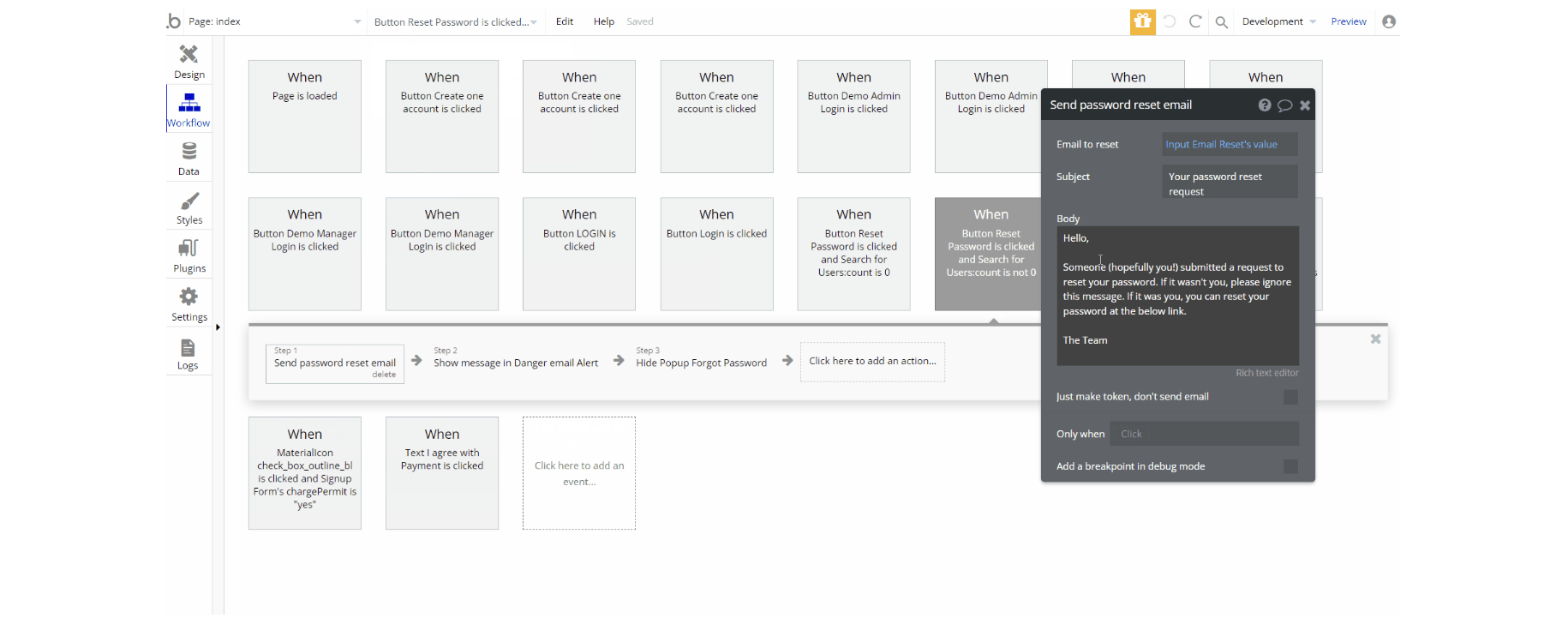Viewport: 1568px width, 624px height.
Task: Open the Edit menu
Action: (564, 21)
